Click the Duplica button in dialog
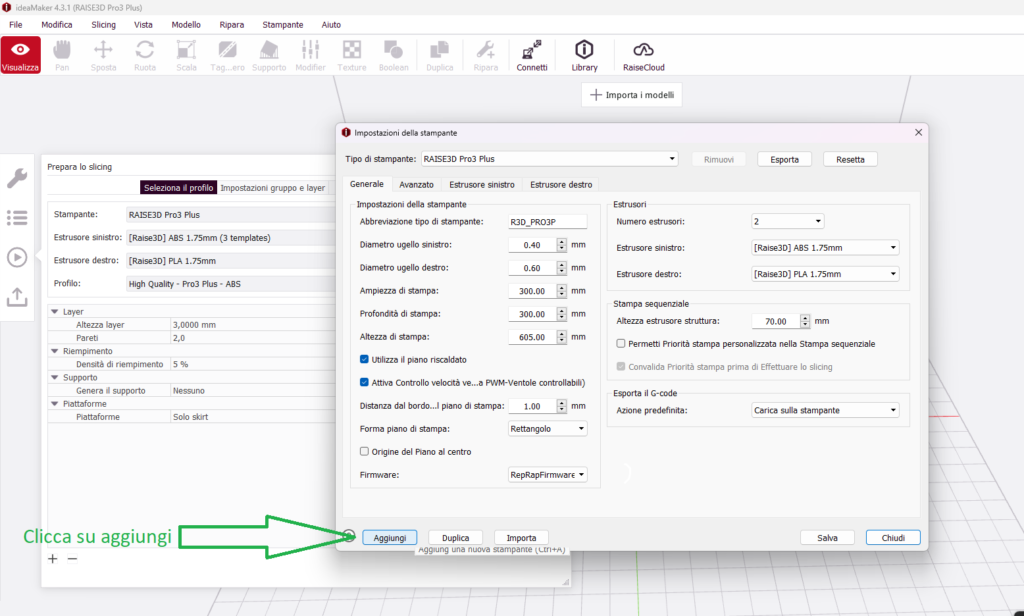 coord(455,538)
